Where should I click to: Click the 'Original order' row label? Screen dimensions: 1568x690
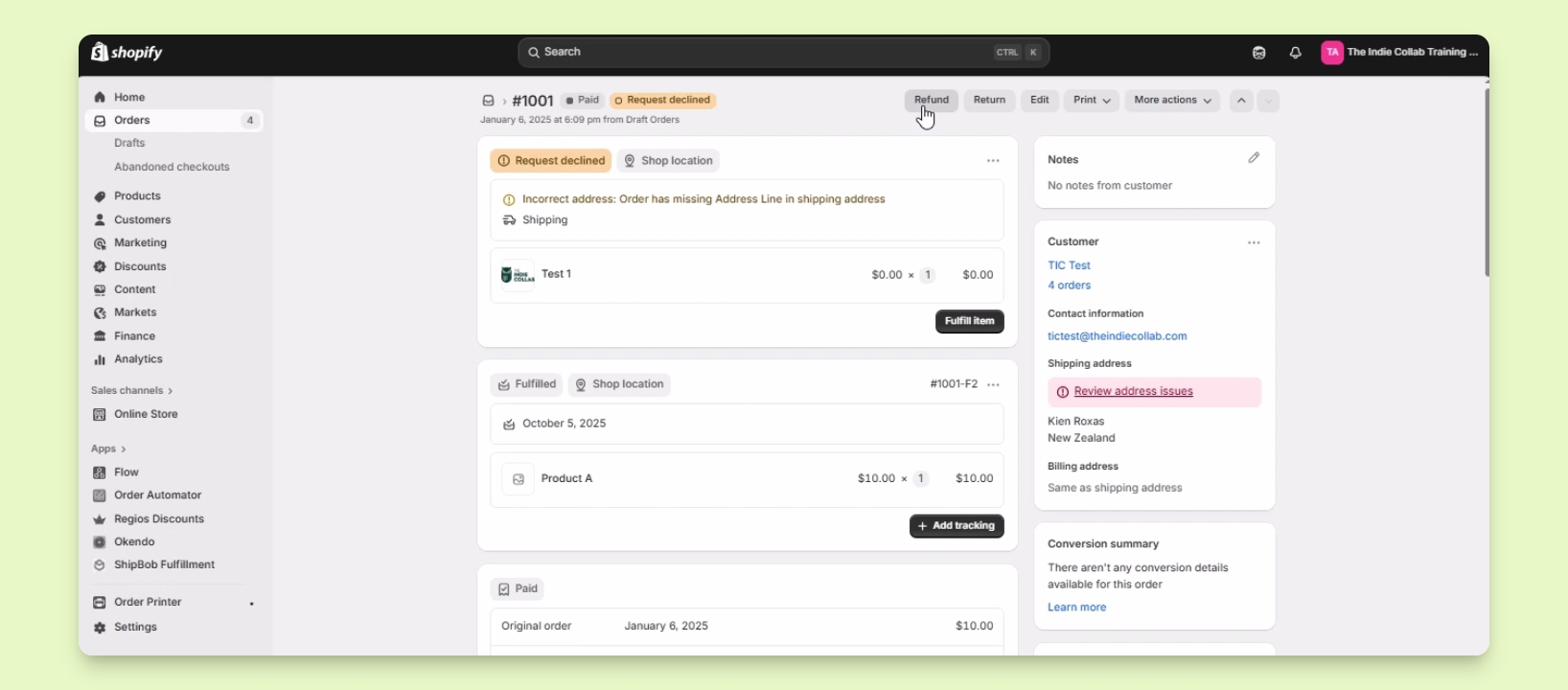[537, 626]
